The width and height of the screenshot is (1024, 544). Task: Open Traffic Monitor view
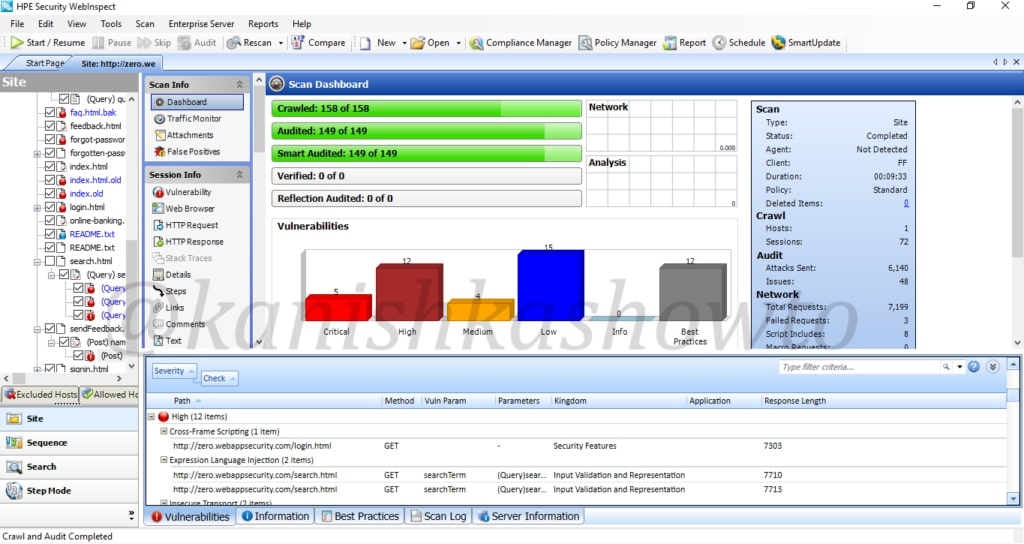tap(188, 118)
